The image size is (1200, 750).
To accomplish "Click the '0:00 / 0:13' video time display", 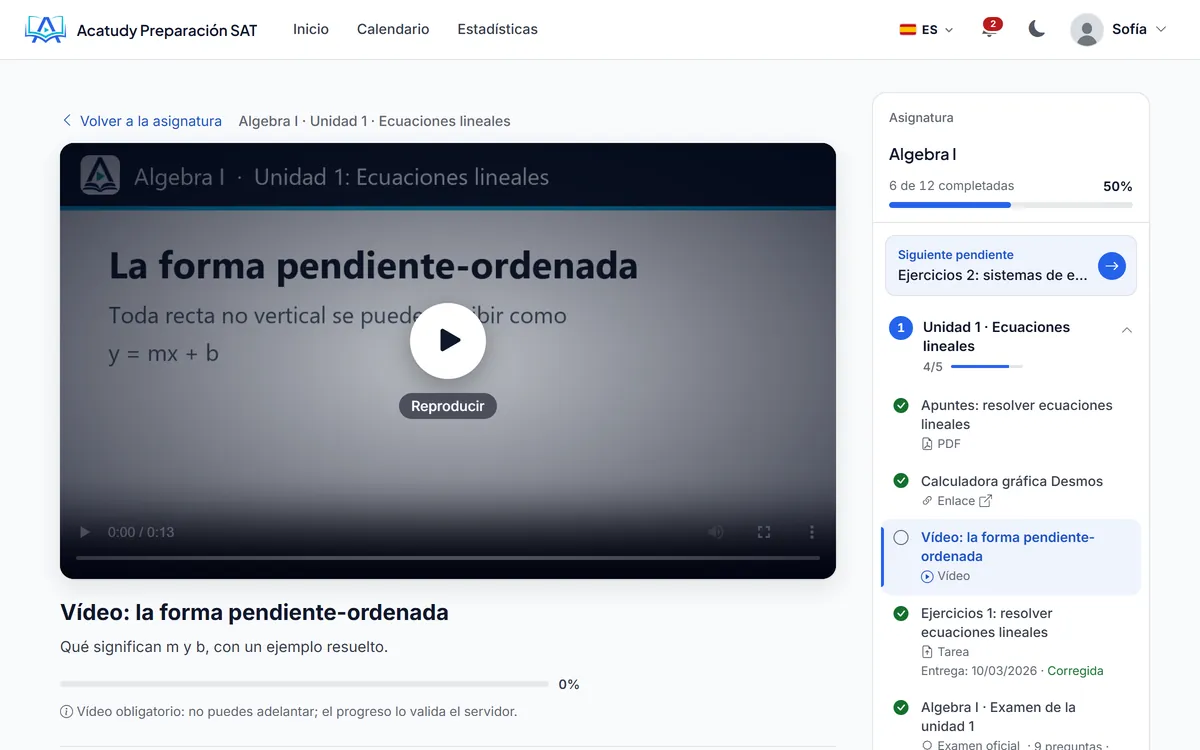I will (x=141, y=532).
